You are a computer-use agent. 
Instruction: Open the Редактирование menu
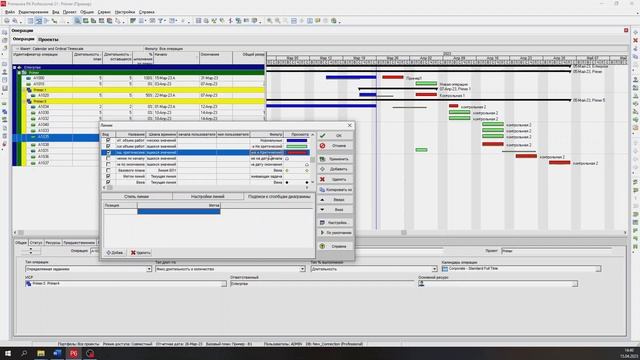(x=33, y=12)
